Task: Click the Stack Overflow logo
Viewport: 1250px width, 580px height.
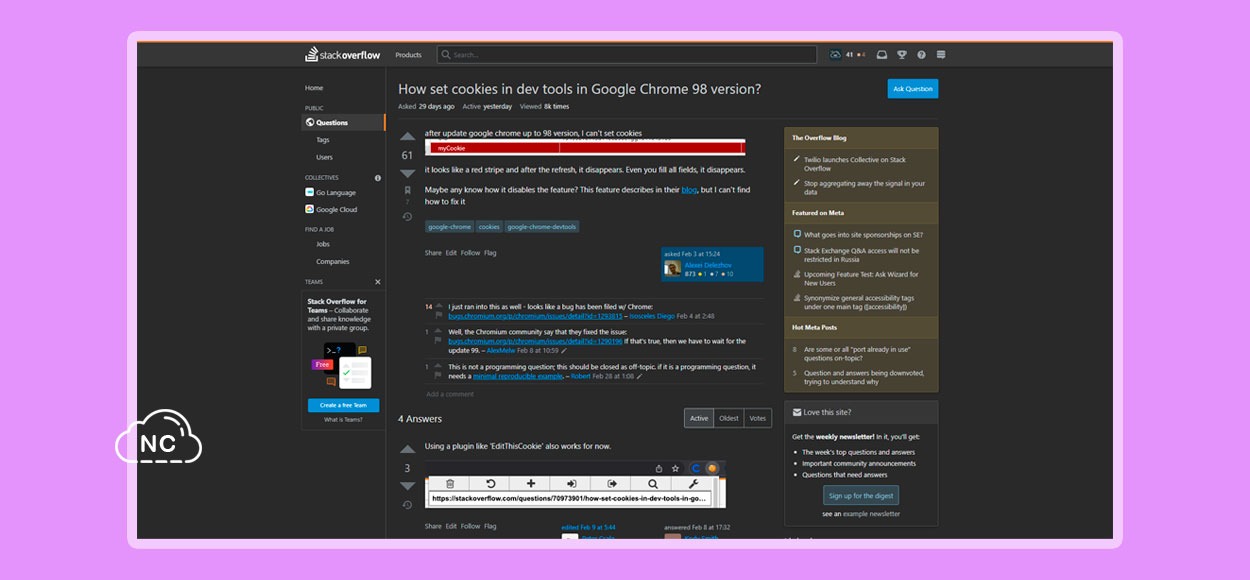Action: point(343,55)
